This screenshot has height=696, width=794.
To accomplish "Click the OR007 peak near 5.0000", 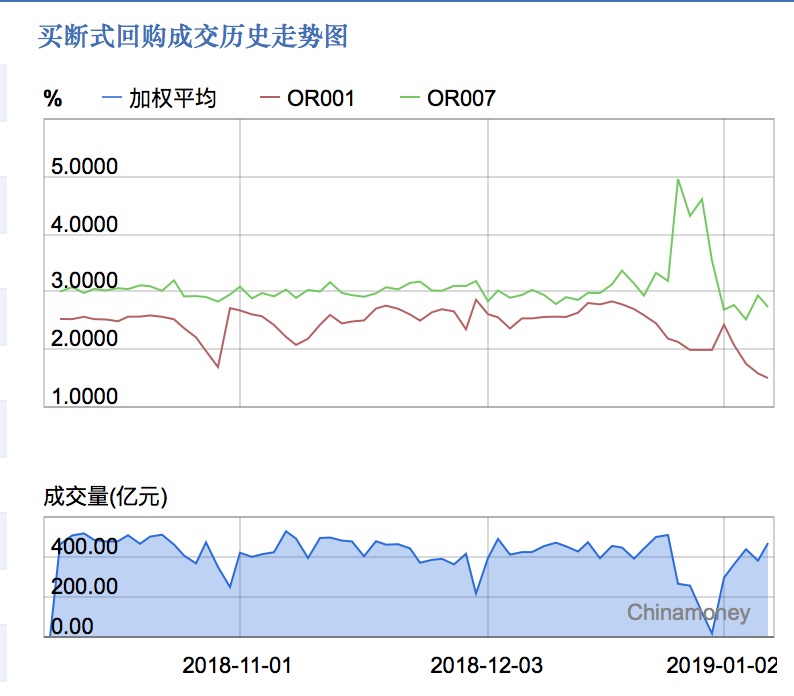I will click(x=678, y=179).
